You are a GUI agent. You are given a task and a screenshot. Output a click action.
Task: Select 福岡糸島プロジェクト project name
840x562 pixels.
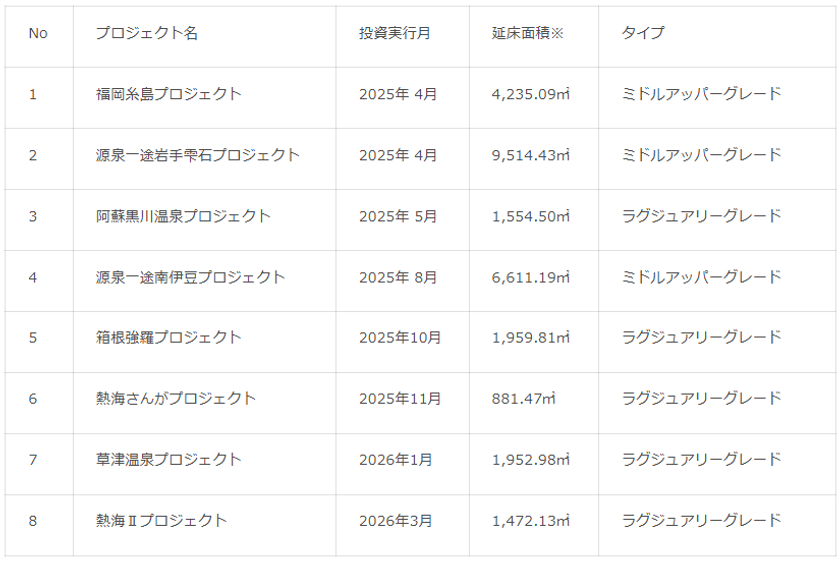(169, 94)
